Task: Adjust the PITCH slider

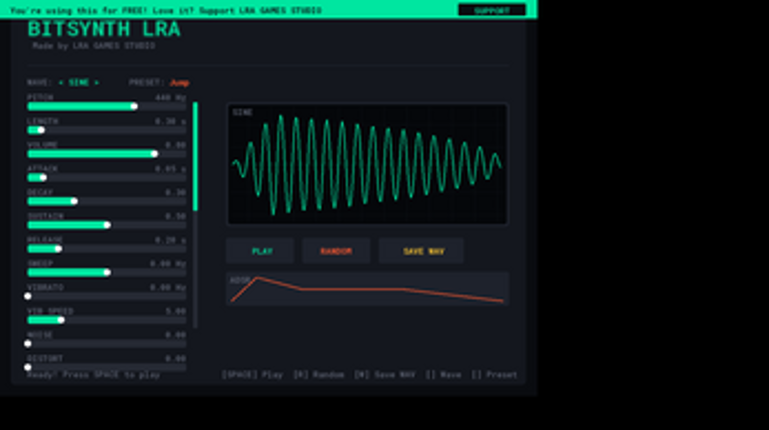Action: [x=107, y=106]
